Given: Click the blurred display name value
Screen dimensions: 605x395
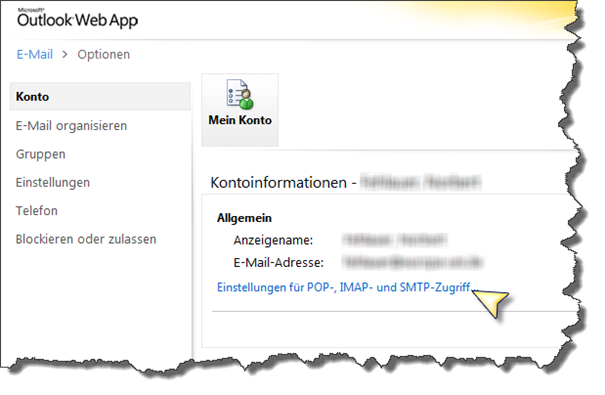Looking at the screenshot, I should [394, 240].
